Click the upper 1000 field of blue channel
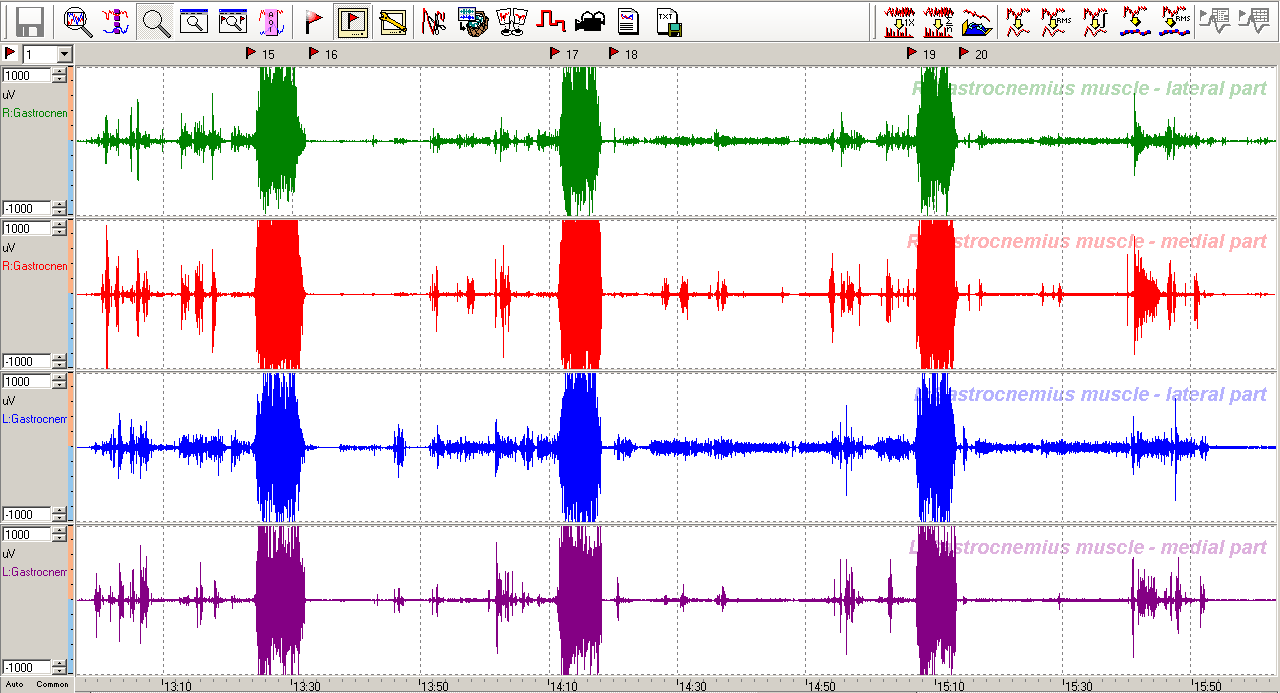The image size is (1280, 693). pyautogui.click(x=27, y=381)
